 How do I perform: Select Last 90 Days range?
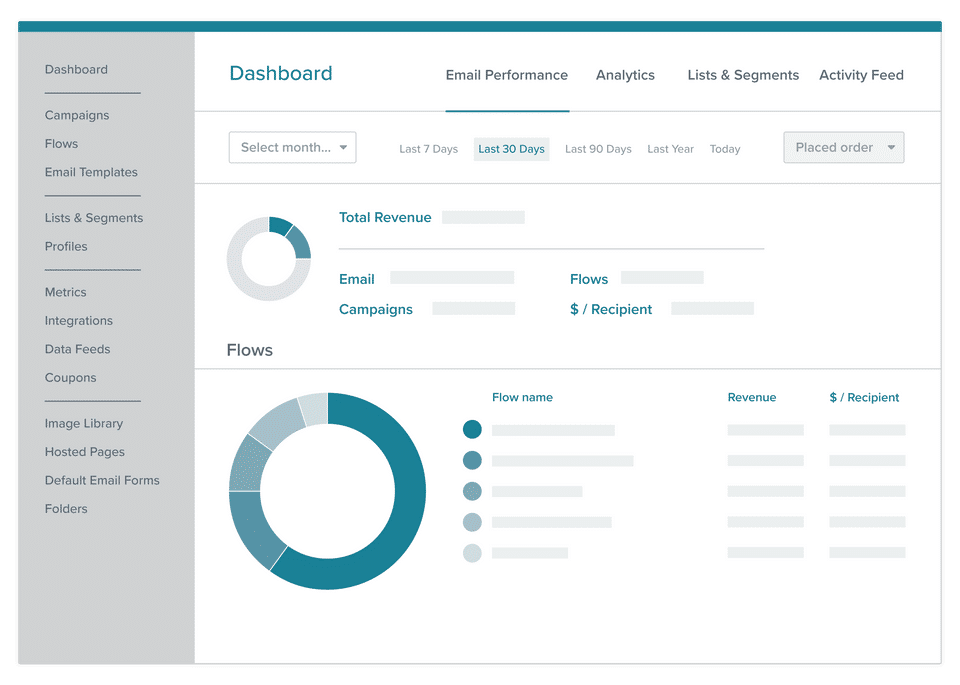coord(598,149)
